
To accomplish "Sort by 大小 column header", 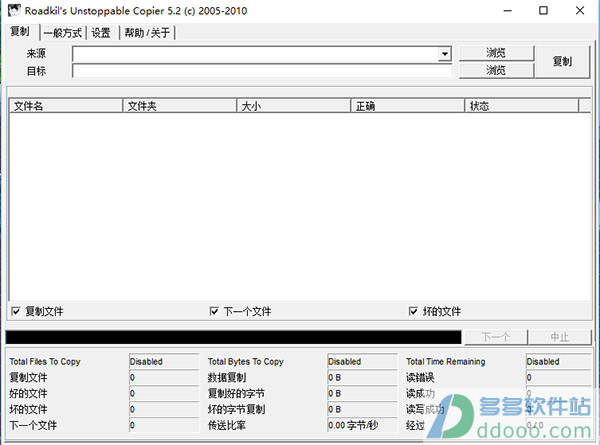I will pyautogui.click(x=293, y=106).
